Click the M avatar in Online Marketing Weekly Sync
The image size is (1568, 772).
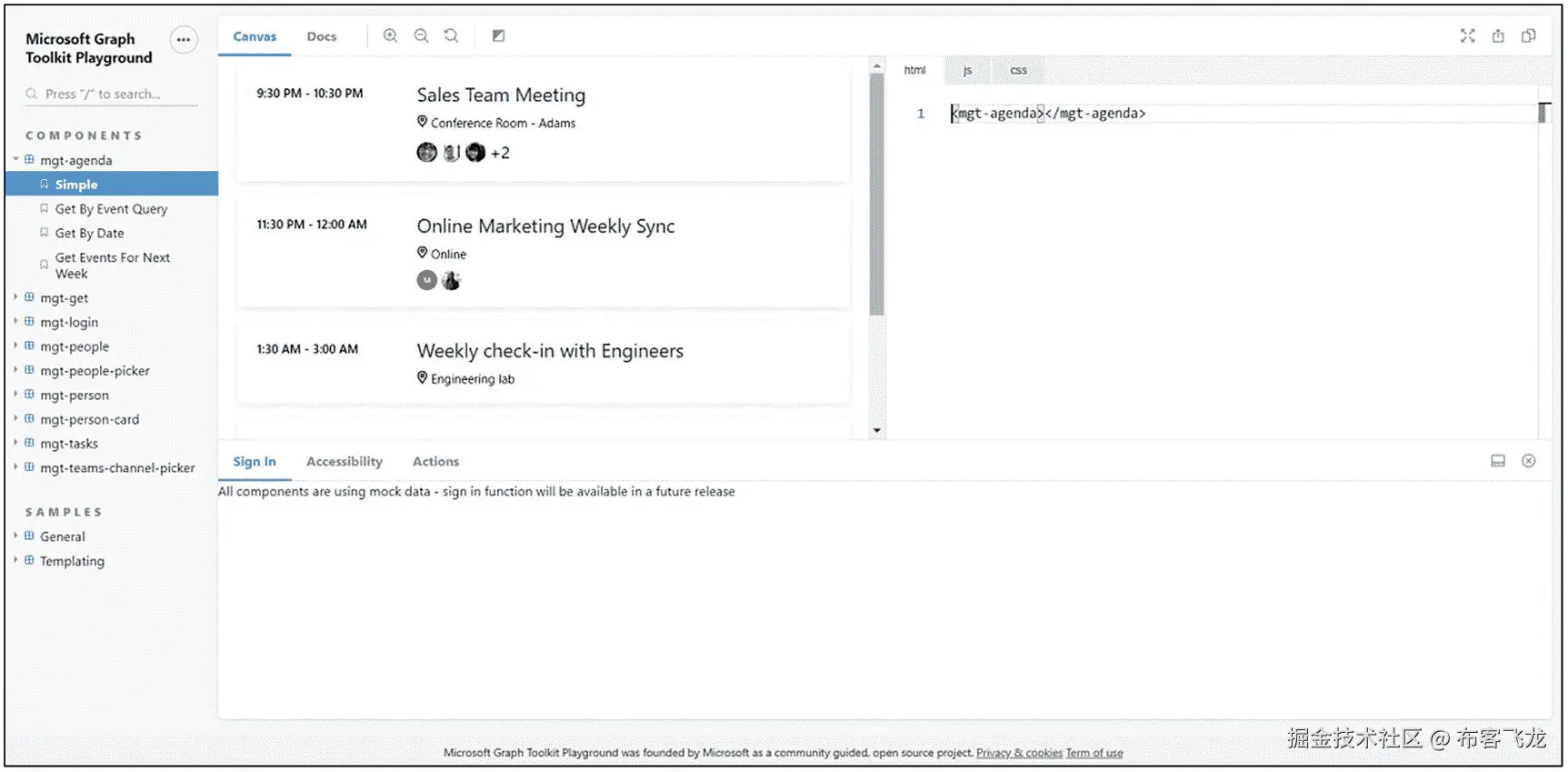click(x=426, y=281)
